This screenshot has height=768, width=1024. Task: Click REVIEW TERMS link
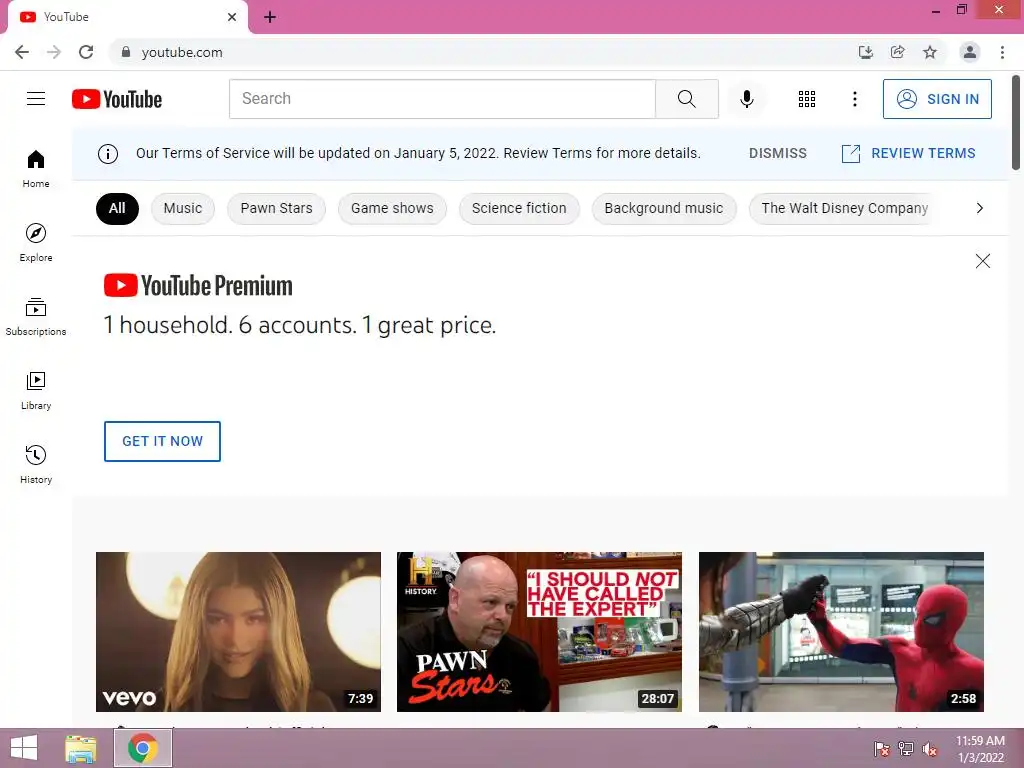coord(908,153)
